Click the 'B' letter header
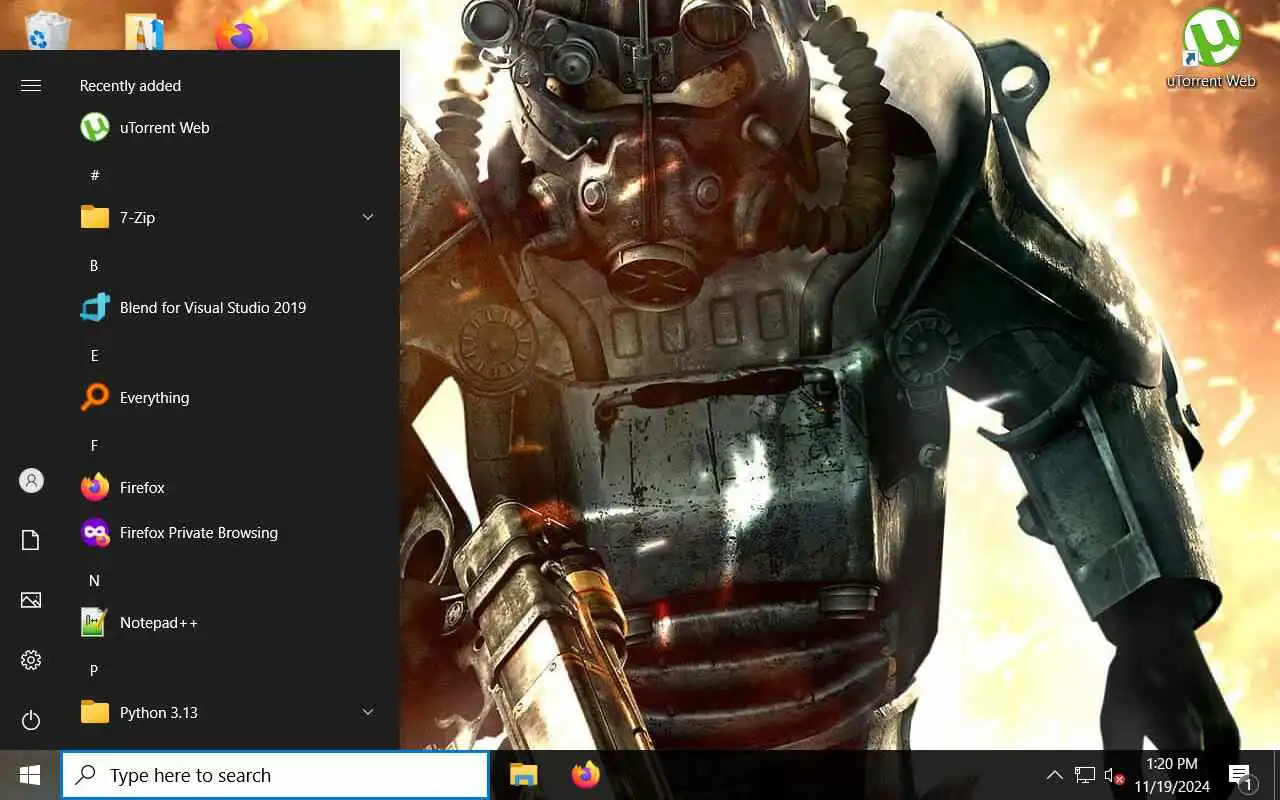The height and width of the screenshot is (800, 1280). 94,265
